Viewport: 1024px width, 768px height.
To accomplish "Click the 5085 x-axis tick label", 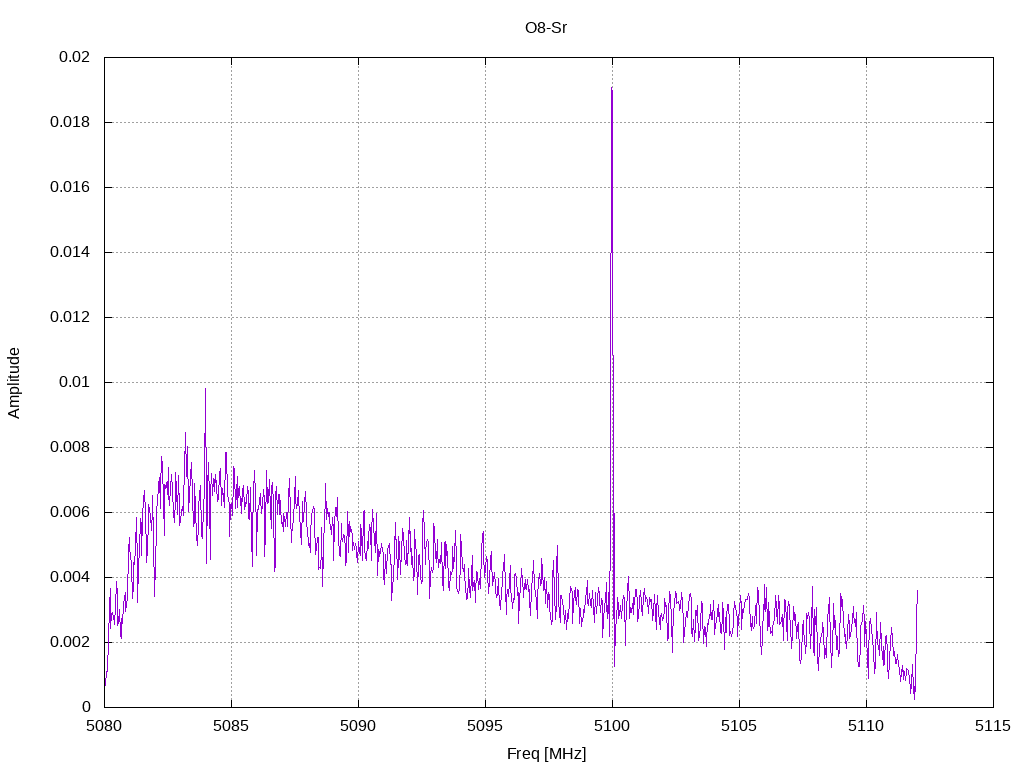I will pos(231,726).
